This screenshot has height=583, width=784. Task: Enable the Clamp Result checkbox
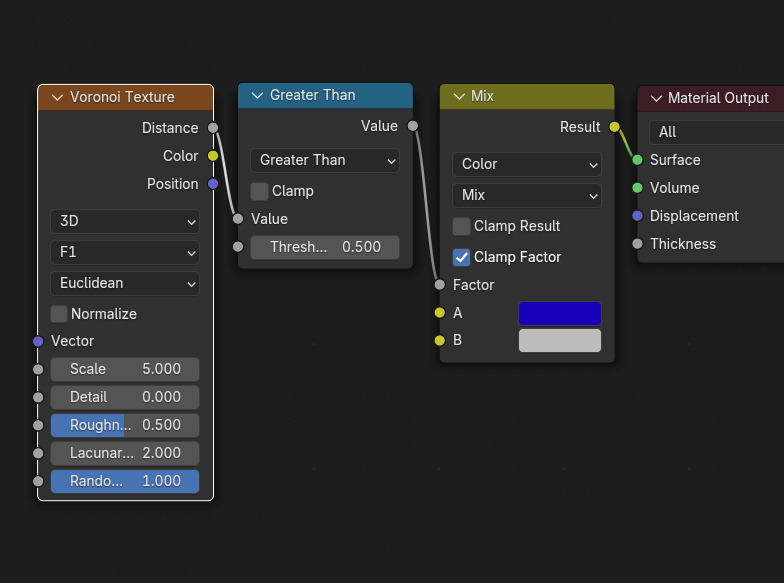point(461,226)
